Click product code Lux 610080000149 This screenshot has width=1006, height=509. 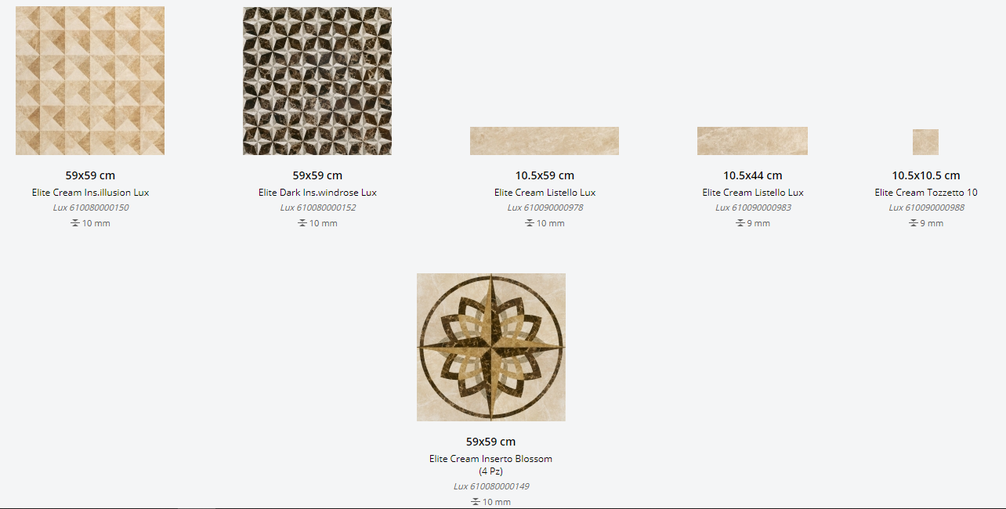(491, 486)
